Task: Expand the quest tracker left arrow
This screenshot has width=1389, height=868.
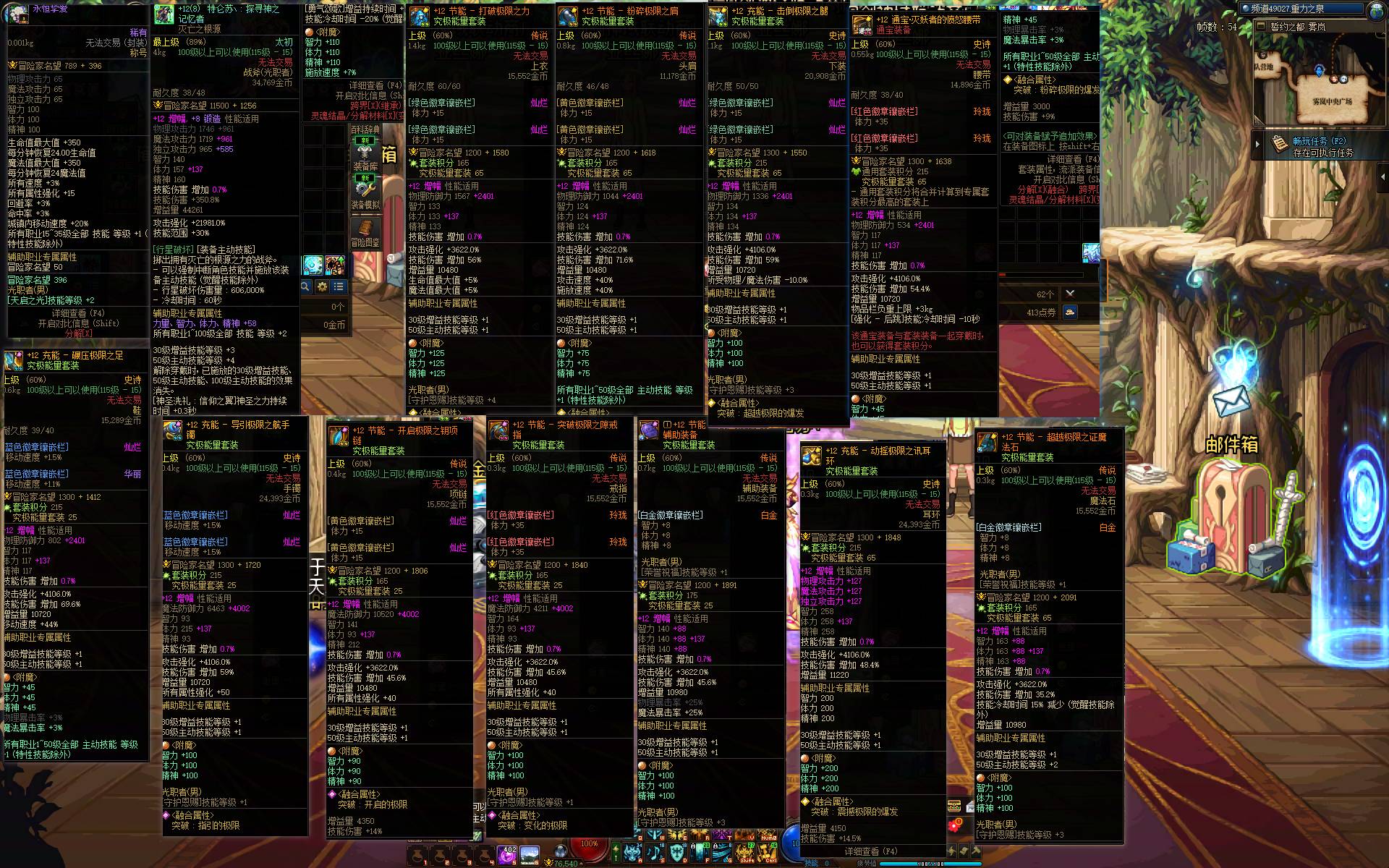Action: click(1257, 145)
